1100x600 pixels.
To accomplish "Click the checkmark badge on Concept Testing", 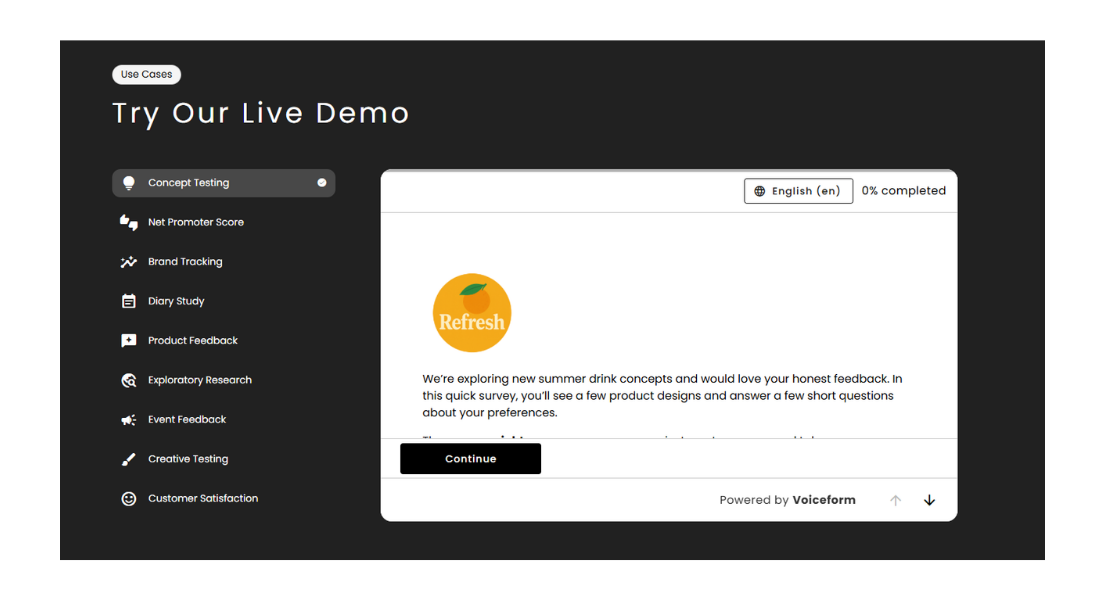I will point(321,182).
